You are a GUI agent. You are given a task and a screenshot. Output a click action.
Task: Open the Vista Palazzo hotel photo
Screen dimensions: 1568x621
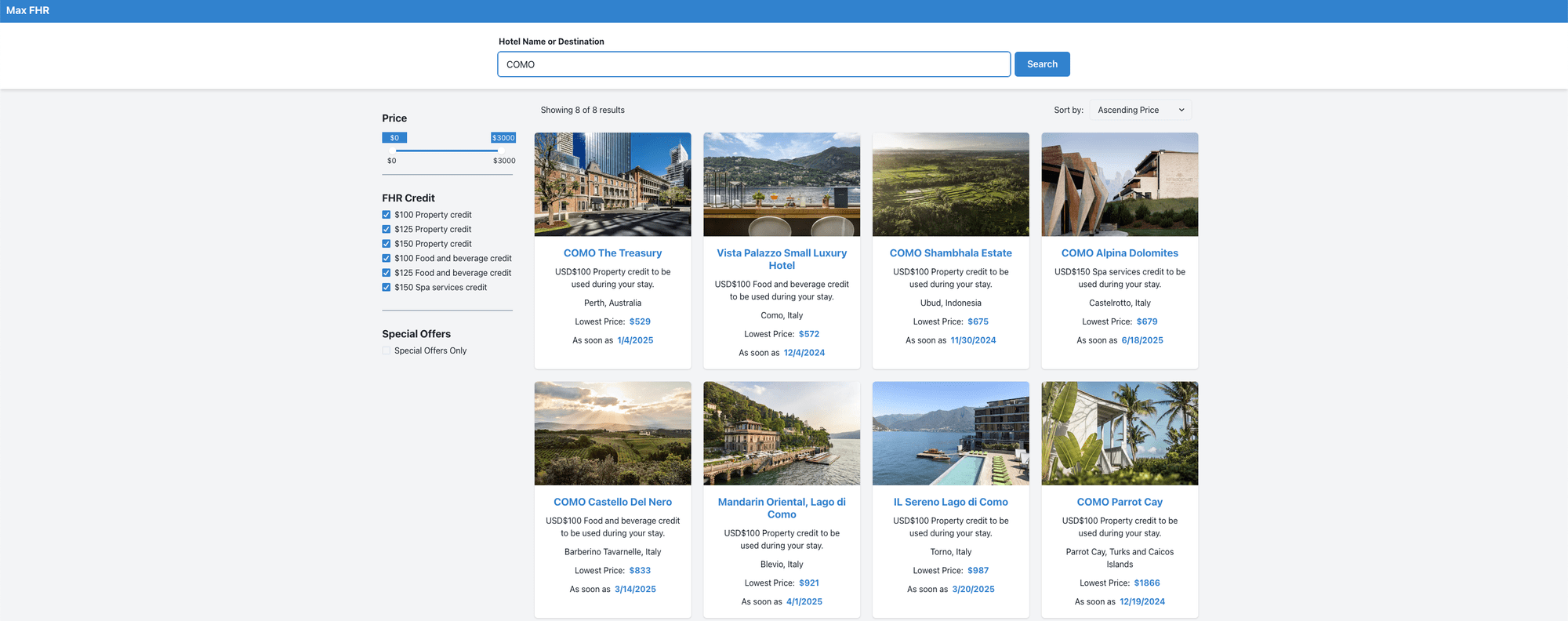pyautogui.click(x=782, y=184)
